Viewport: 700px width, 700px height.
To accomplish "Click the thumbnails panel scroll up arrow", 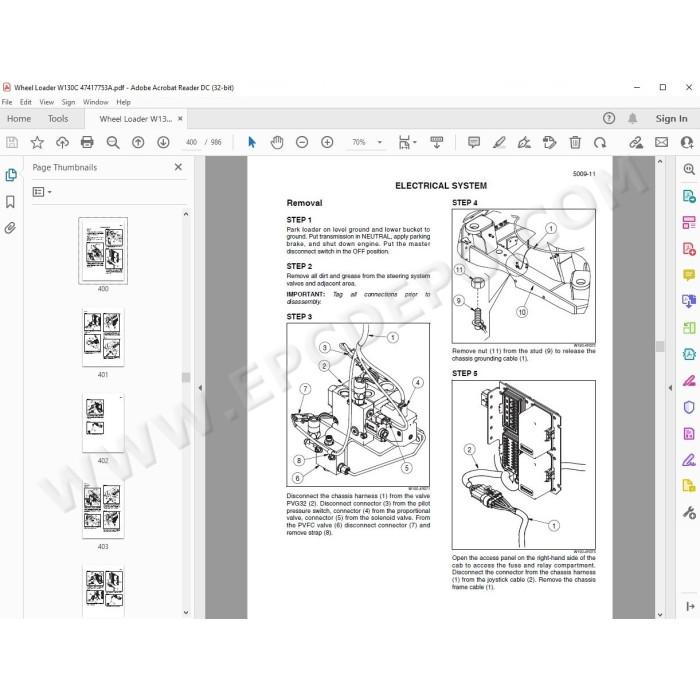I will [186, 214].
